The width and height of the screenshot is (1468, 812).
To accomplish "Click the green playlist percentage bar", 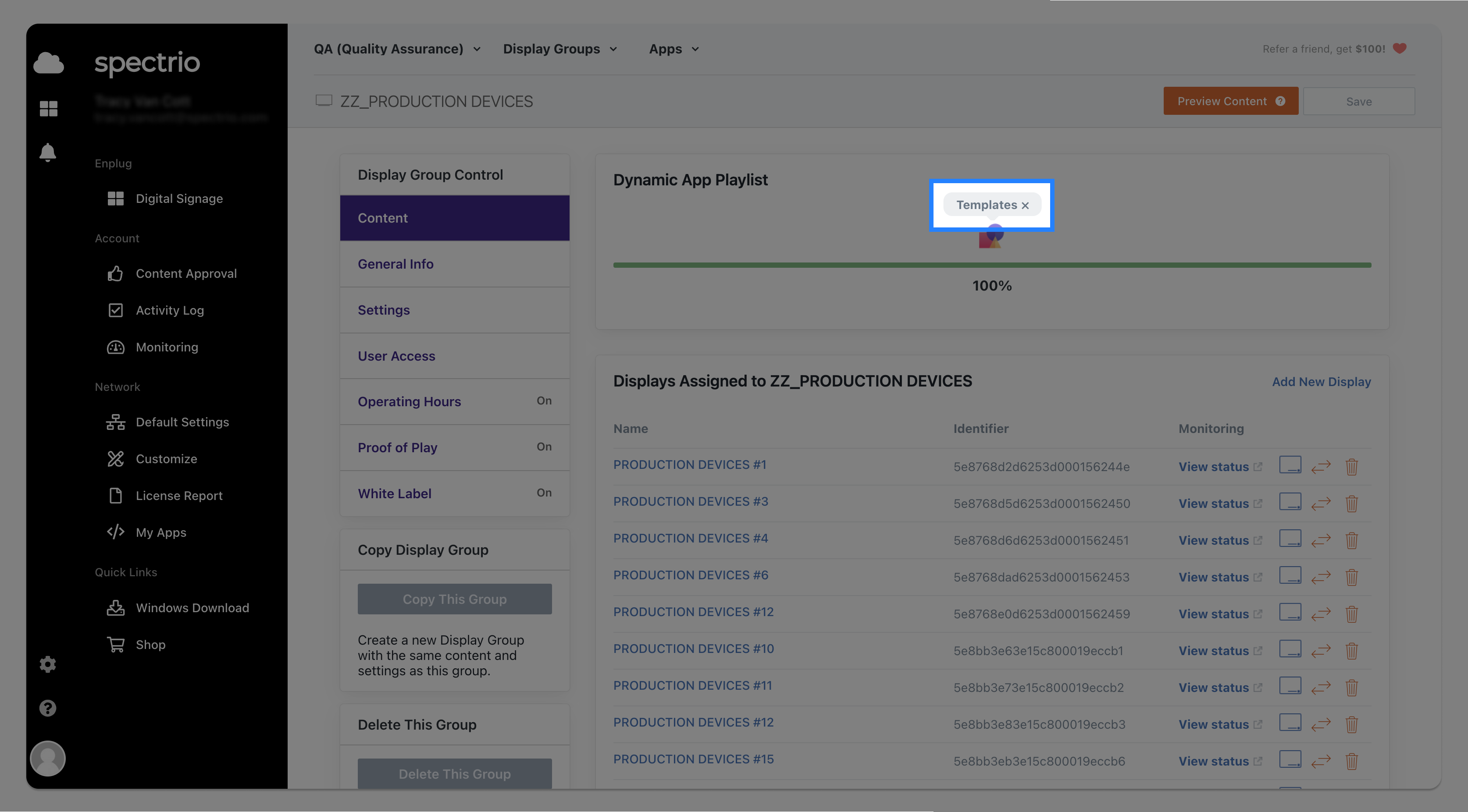I will click(992, 266).
